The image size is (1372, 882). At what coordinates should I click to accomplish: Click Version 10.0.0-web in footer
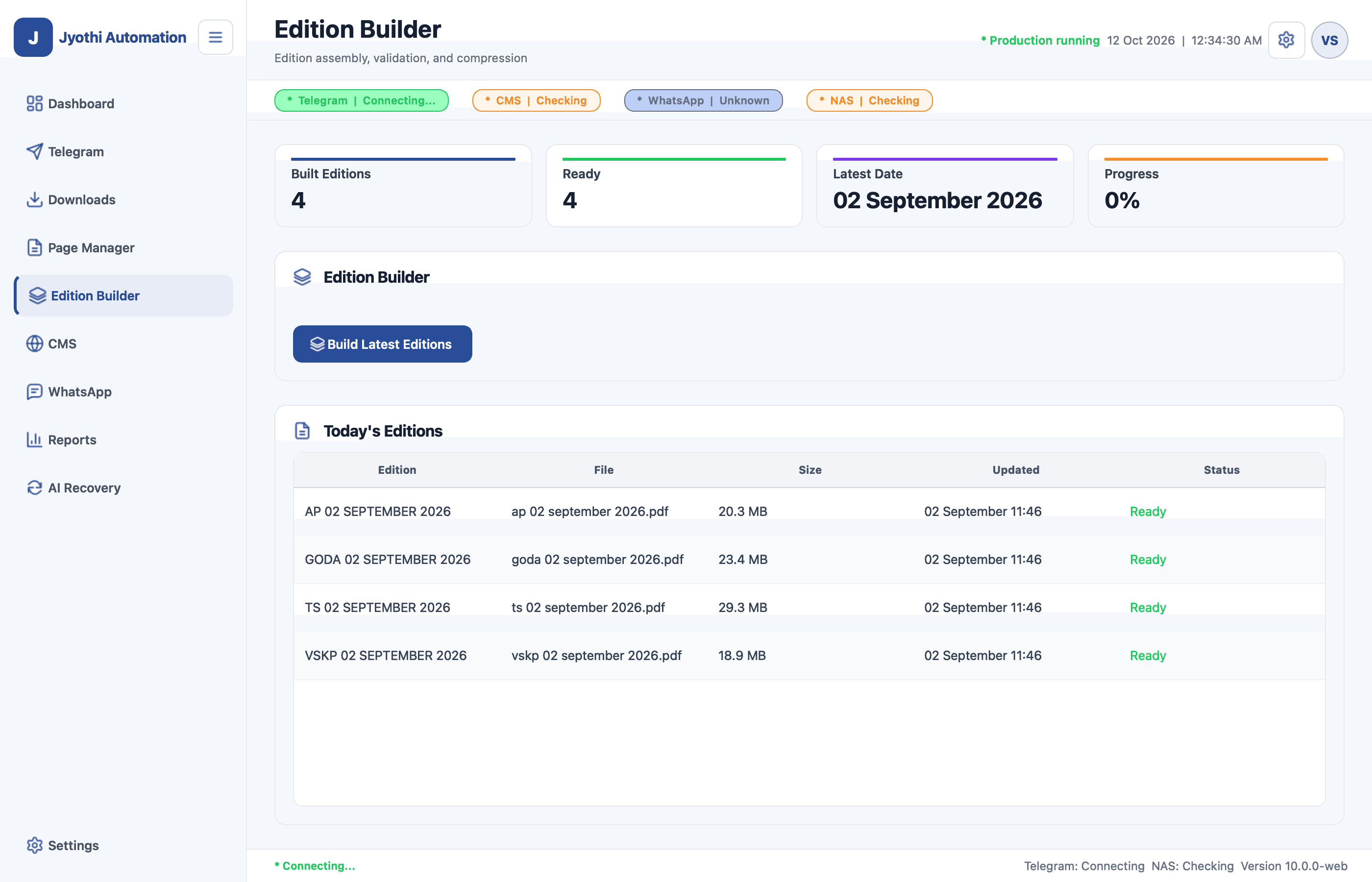click(1294, 866)
